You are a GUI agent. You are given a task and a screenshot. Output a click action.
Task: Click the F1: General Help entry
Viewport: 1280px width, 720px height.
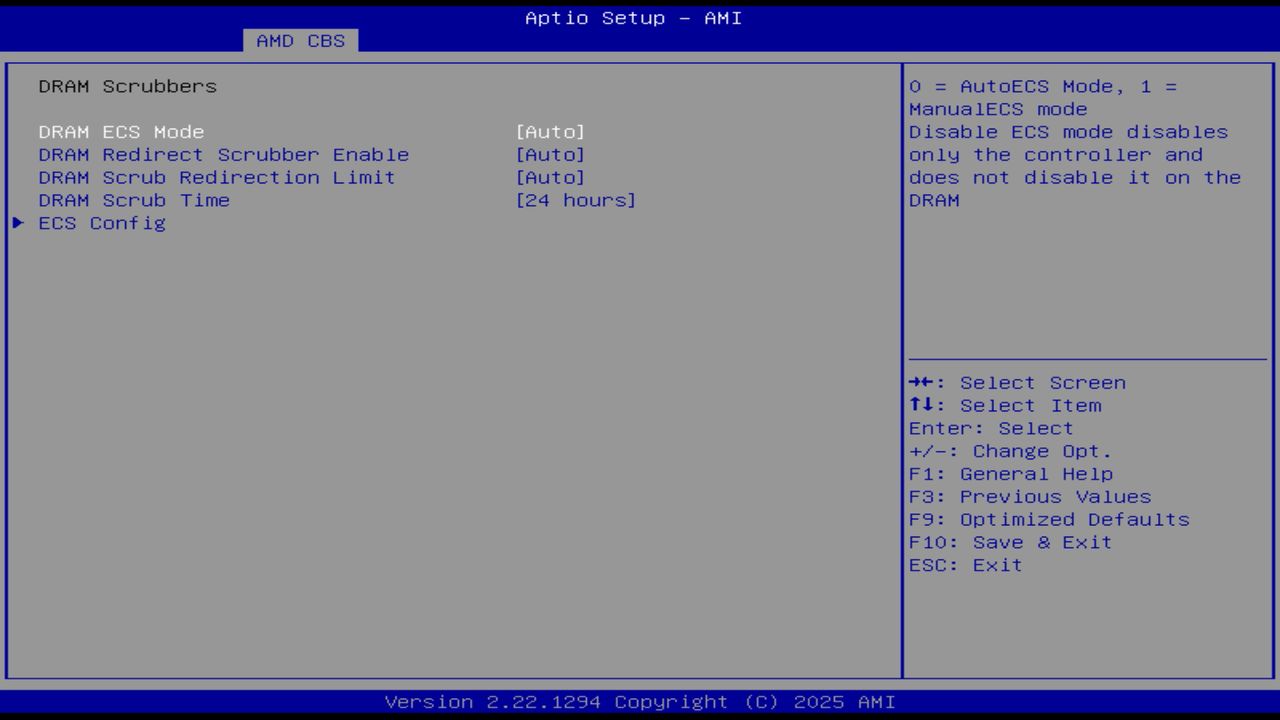pyautogui.click(x=1011, y=473)
